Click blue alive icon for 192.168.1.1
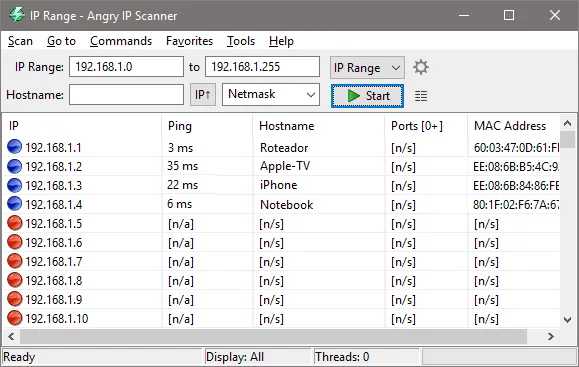The width and height of the screenshot is (579, 367). [x=14, y=147]
